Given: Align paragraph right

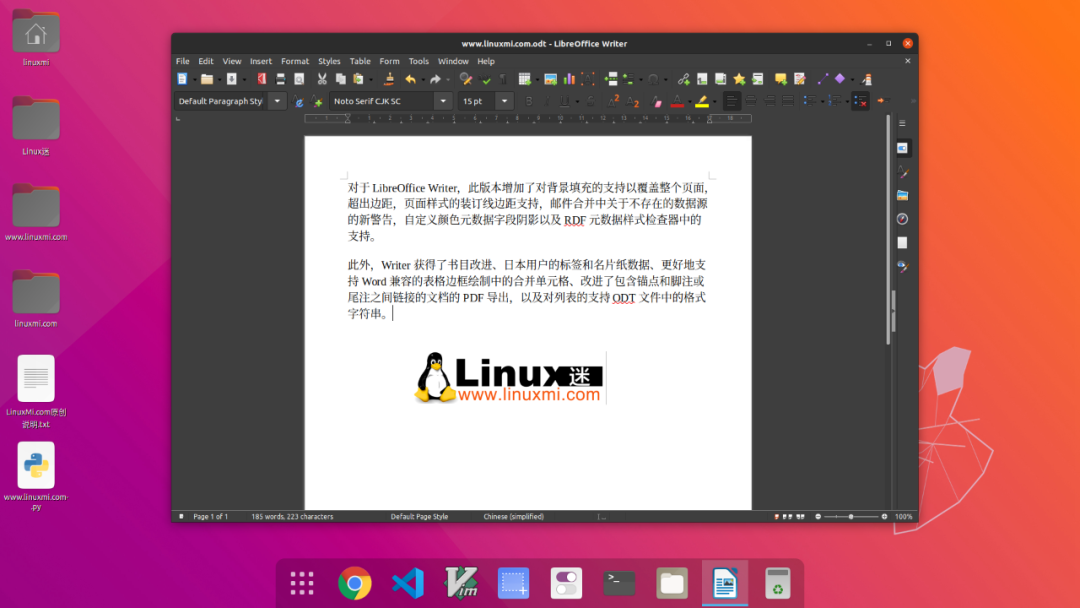Looking at the screenshot, I should tap(769, 101).
